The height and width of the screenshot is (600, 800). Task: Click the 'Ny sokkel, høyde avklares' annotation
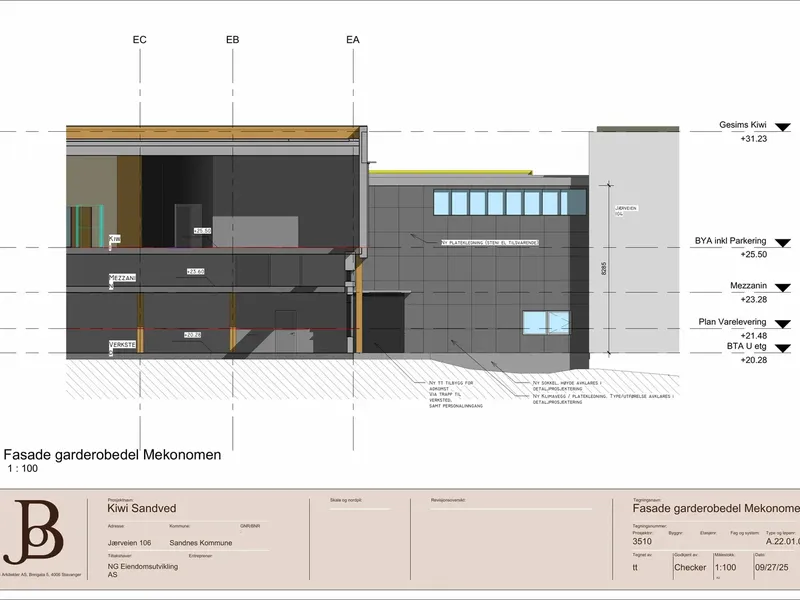coord(567,386)
